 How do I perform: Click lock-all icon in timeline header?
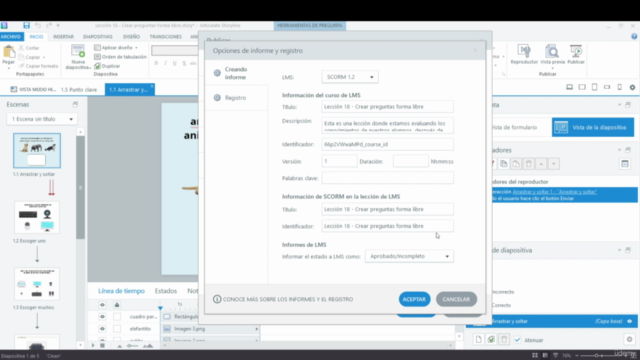click(x=117, y=305)
